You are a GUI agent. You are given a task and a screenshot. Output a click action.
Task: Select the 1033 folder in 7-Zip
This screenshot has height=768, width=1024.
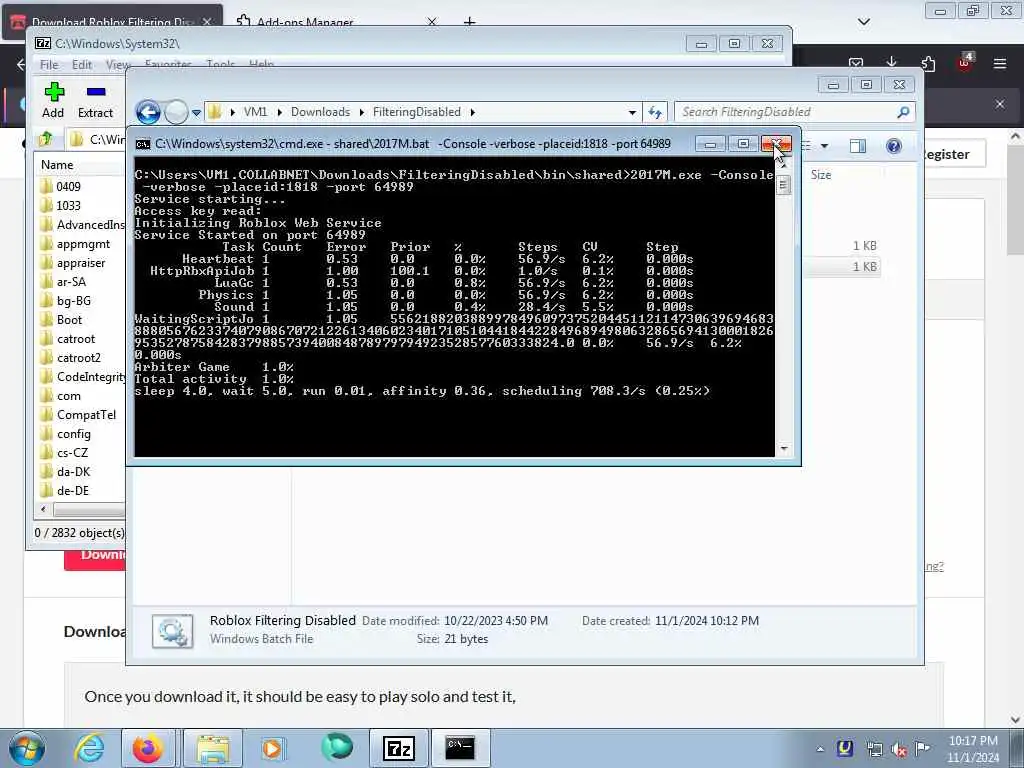tap(69, 206)
